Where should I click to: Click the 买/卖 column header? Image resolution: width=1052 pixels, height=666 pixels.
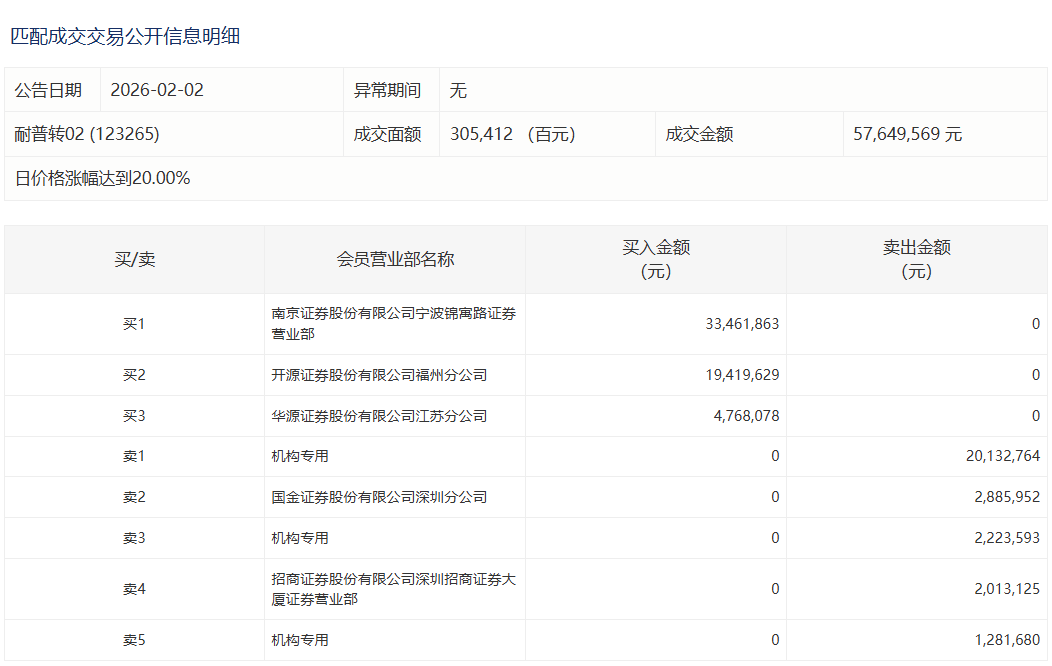point(134,260)
